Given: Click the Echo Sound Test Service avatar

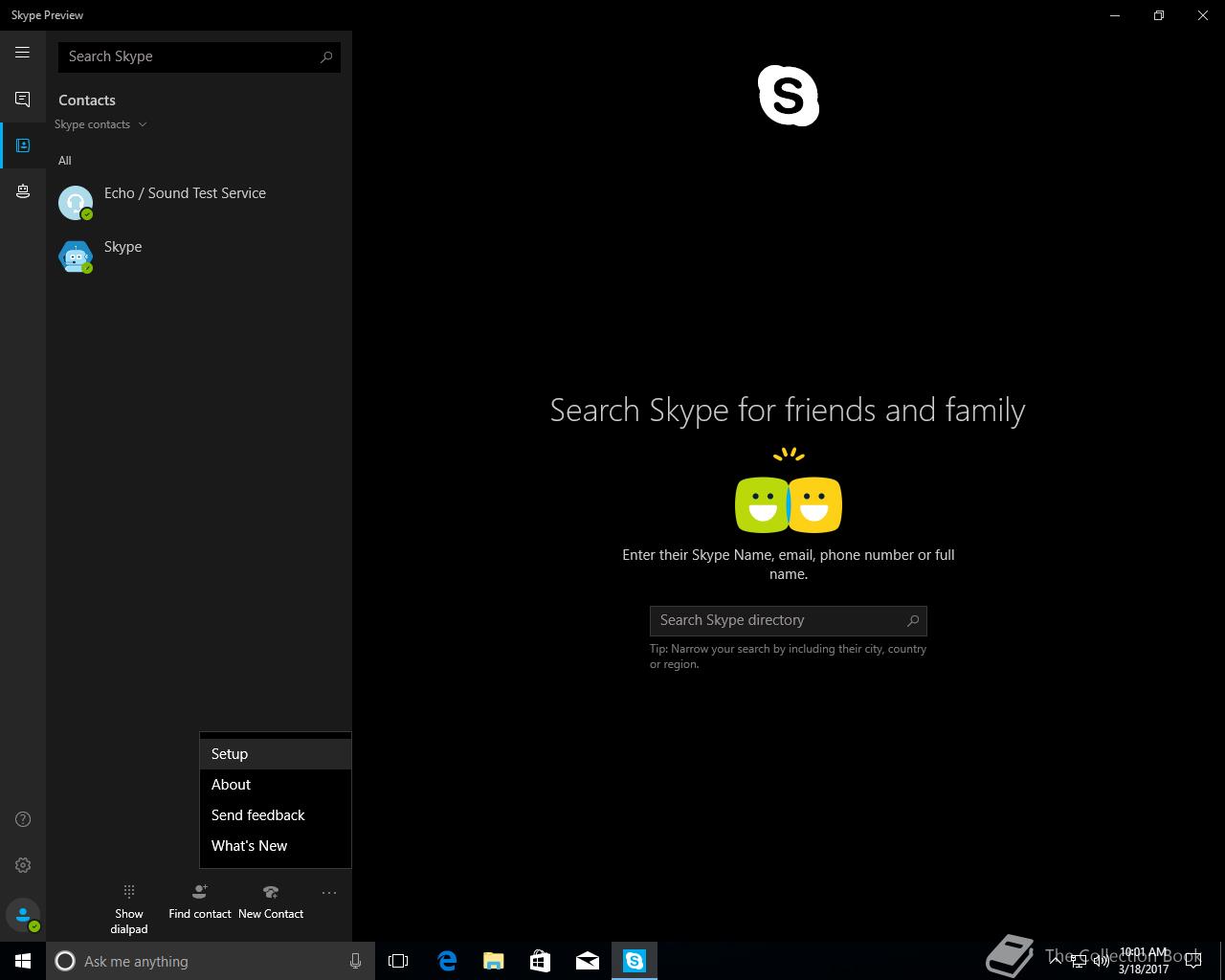Looking at the screenshot, I should [x=76, y=203].
